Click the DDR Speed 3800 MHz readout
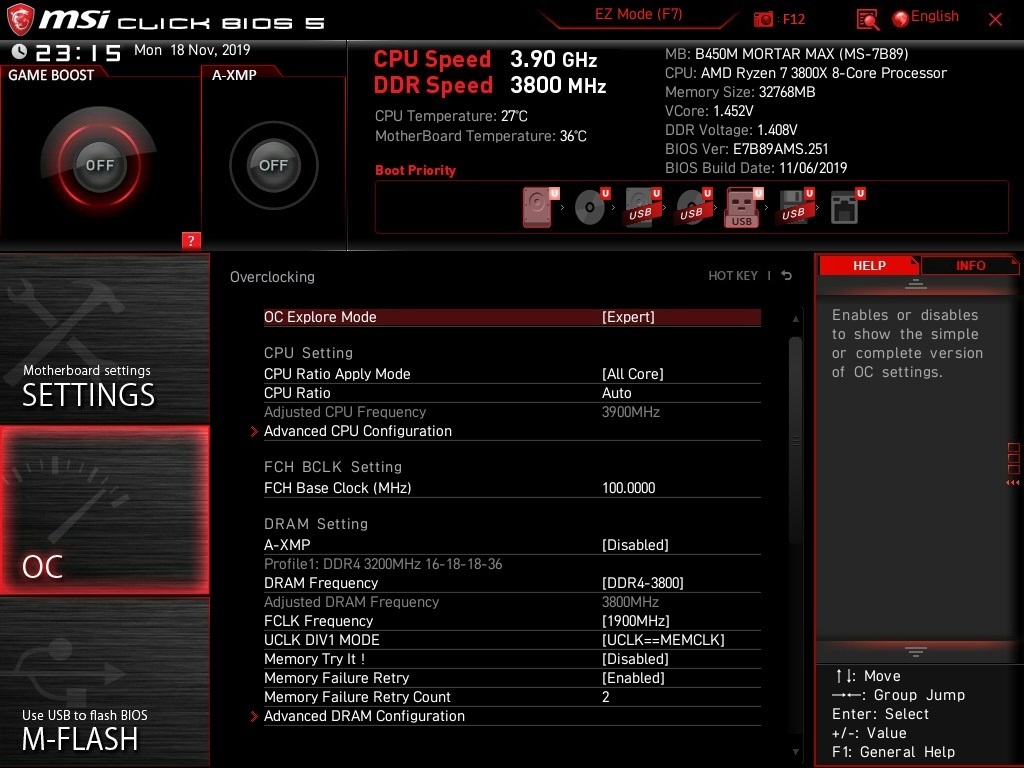The image size is (1024, 768). click(x=490, y=86)
